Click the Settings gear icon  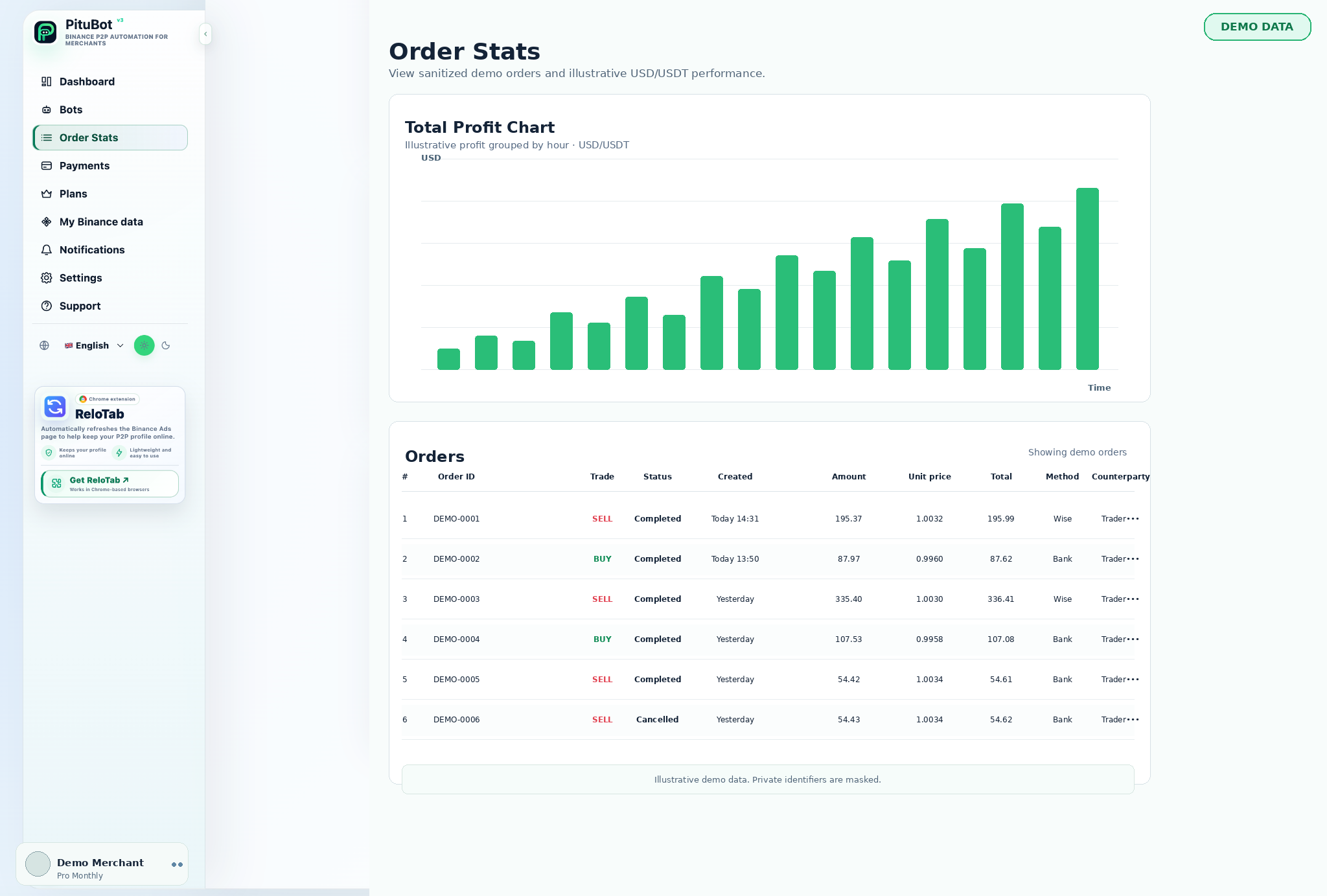click(x=47, y=278)
